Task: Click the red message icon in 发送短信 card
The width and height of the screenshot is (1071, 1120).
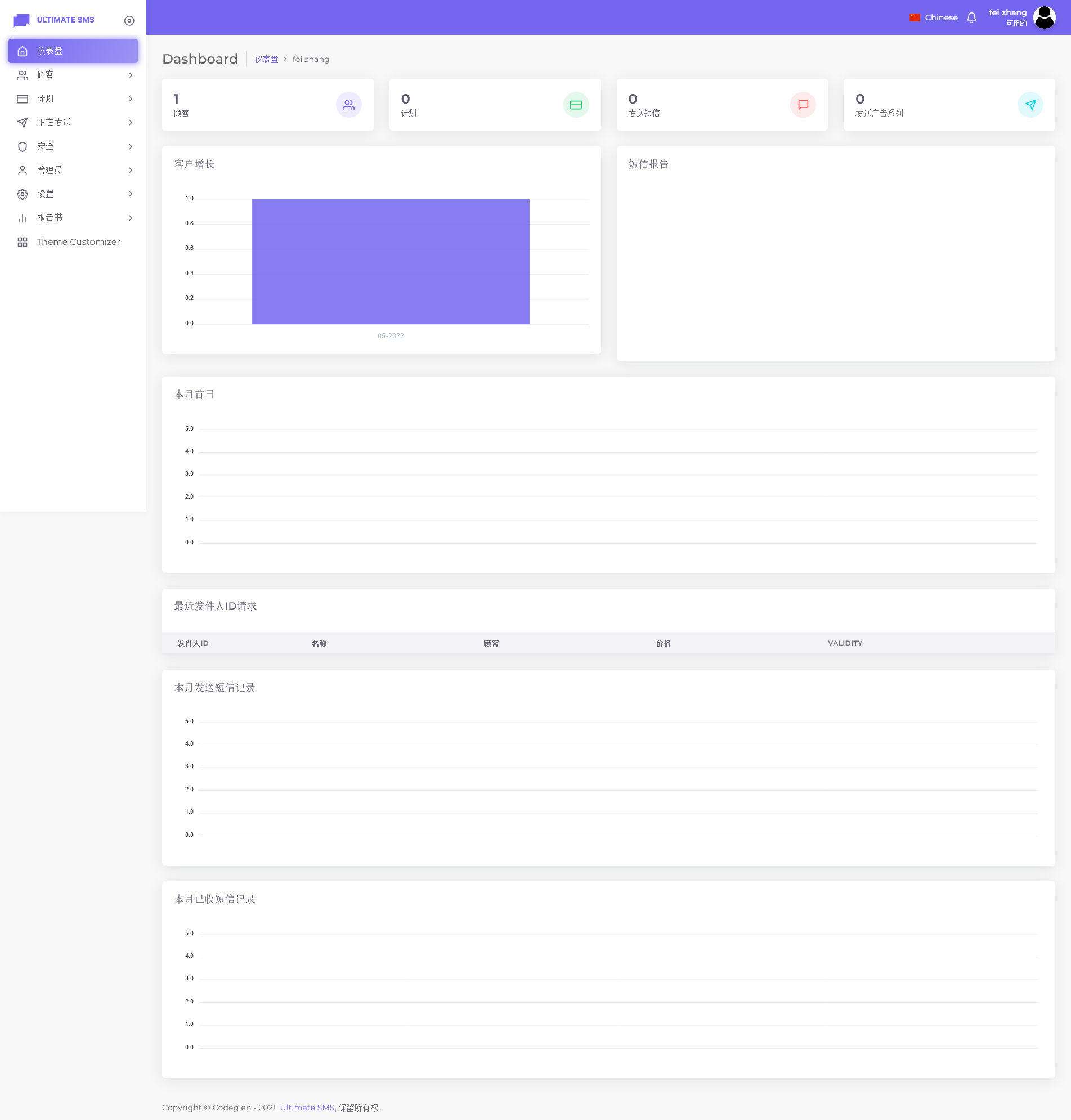Action: point(803,105)
